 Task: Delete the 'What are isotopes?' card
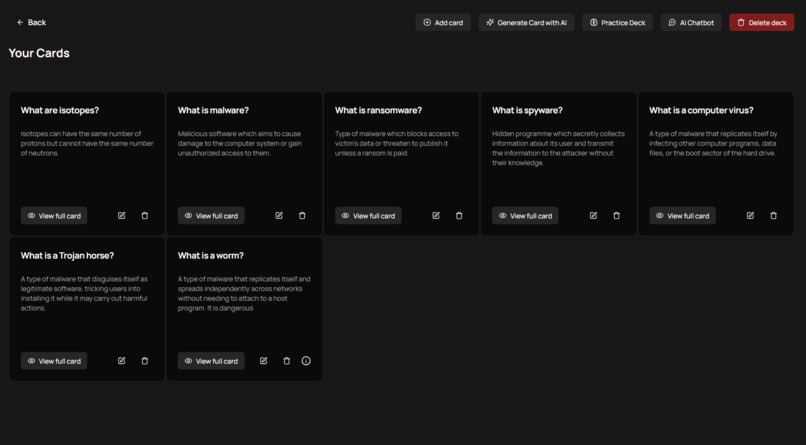pyautogui.click(x=145, y=216)
